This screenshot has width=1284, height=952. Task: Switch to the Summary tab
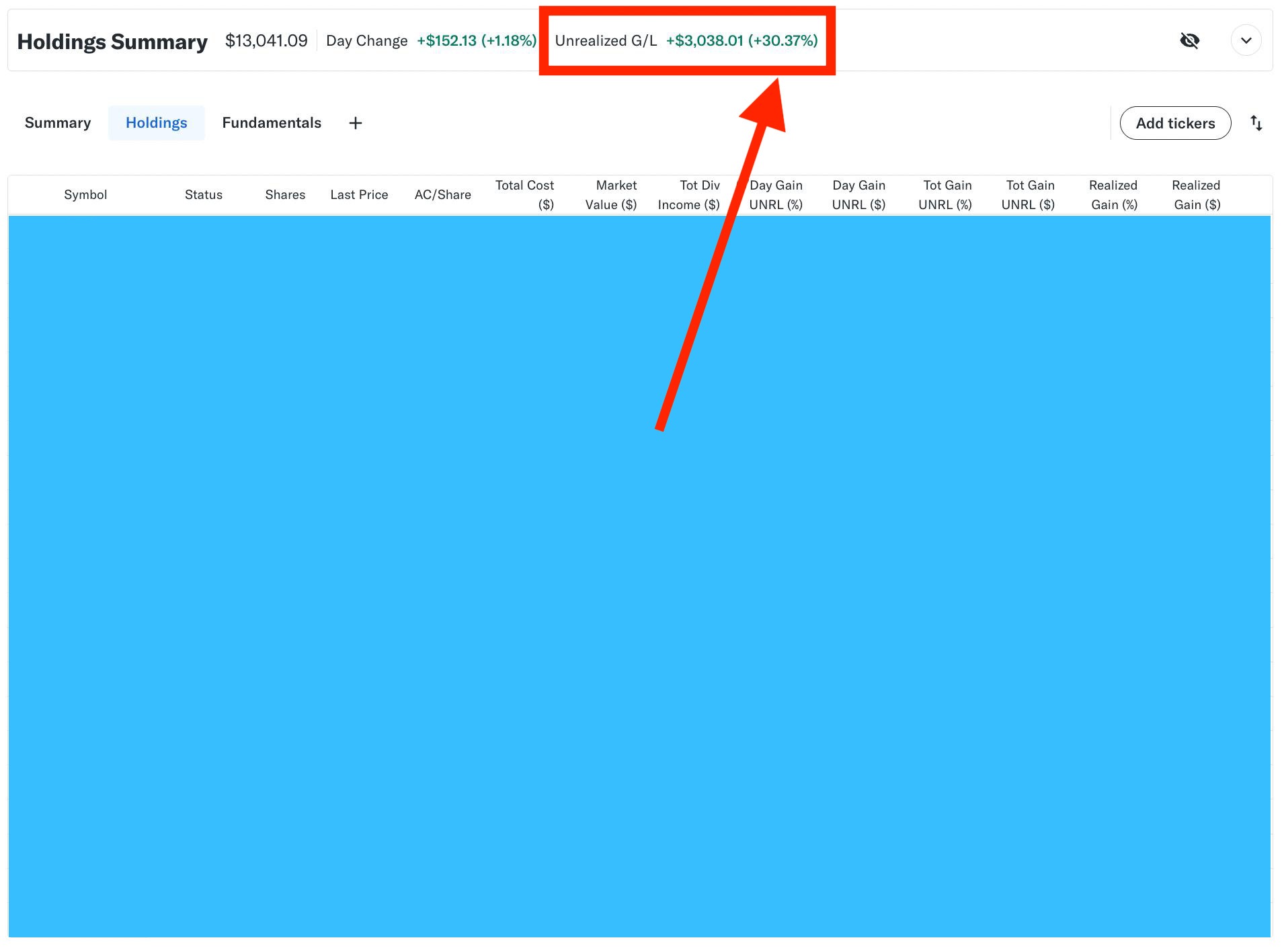tap(58, 123)
